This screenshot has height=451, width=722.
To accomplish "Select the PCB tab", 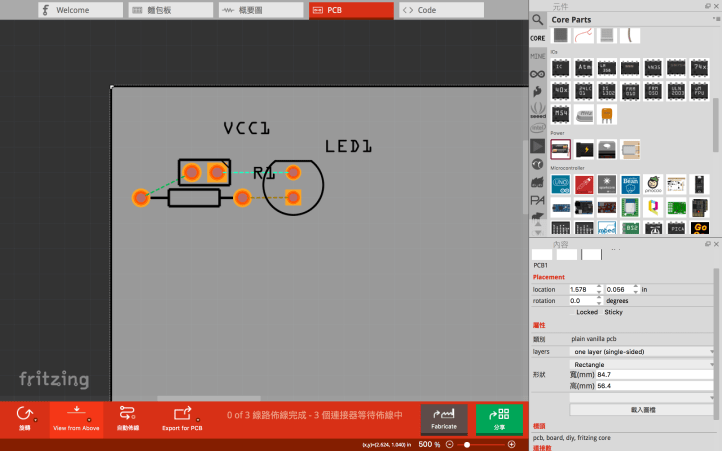I will click(x=351, y=10).
